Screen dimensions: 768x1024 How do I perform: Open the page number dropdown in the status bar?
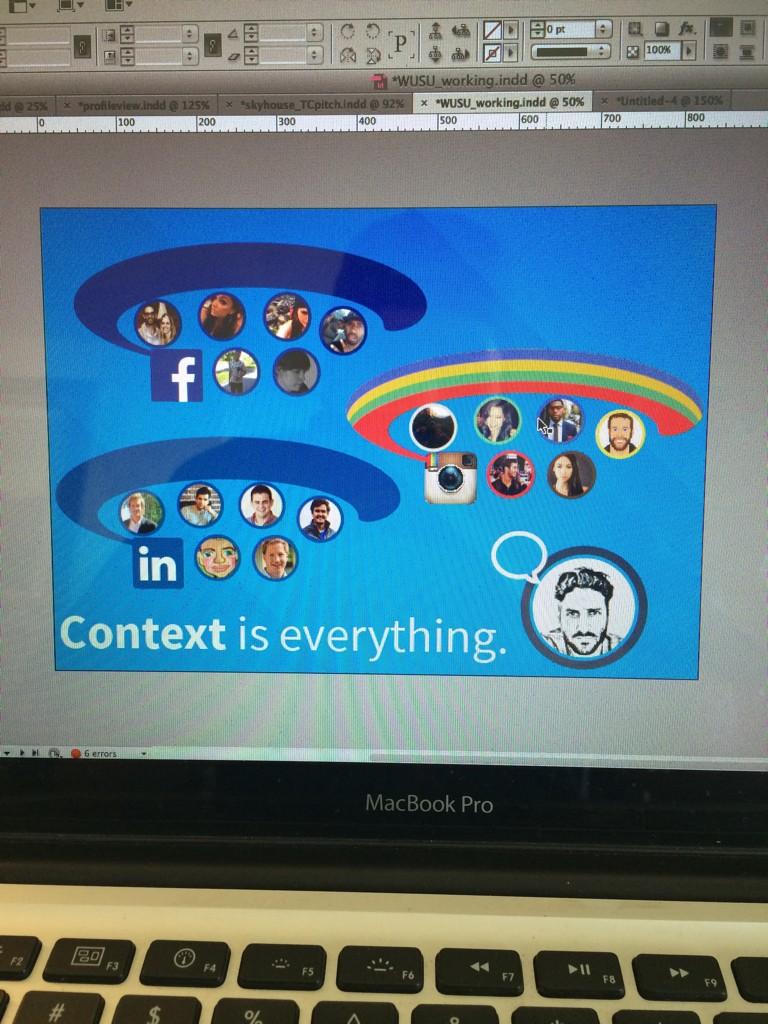(7, 753)
